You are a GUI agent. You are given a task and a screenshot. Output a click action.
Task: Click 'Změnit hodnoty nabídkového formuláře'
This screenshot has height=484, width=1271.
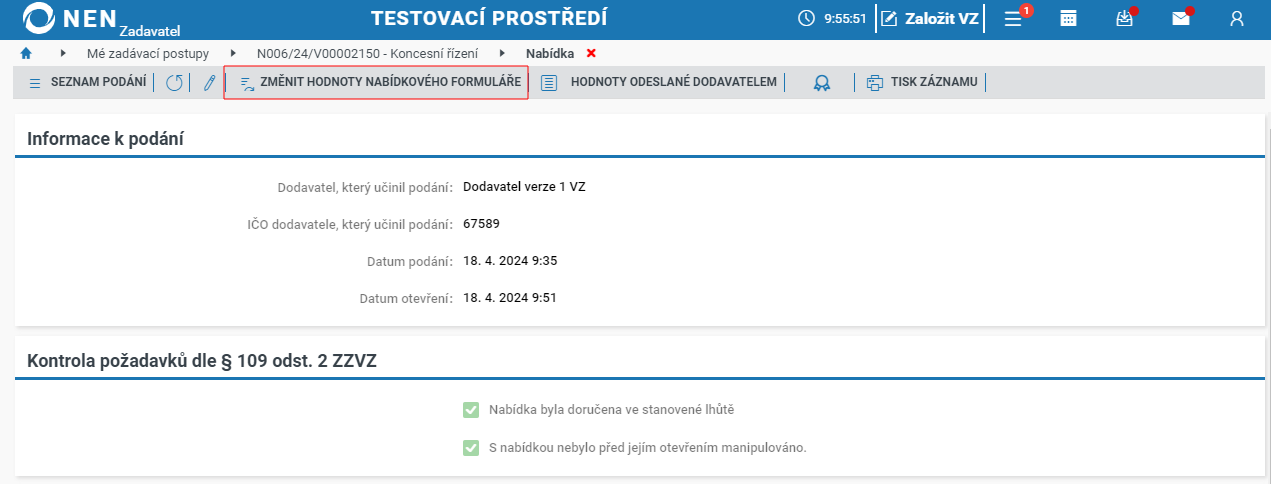pos(376,82)
